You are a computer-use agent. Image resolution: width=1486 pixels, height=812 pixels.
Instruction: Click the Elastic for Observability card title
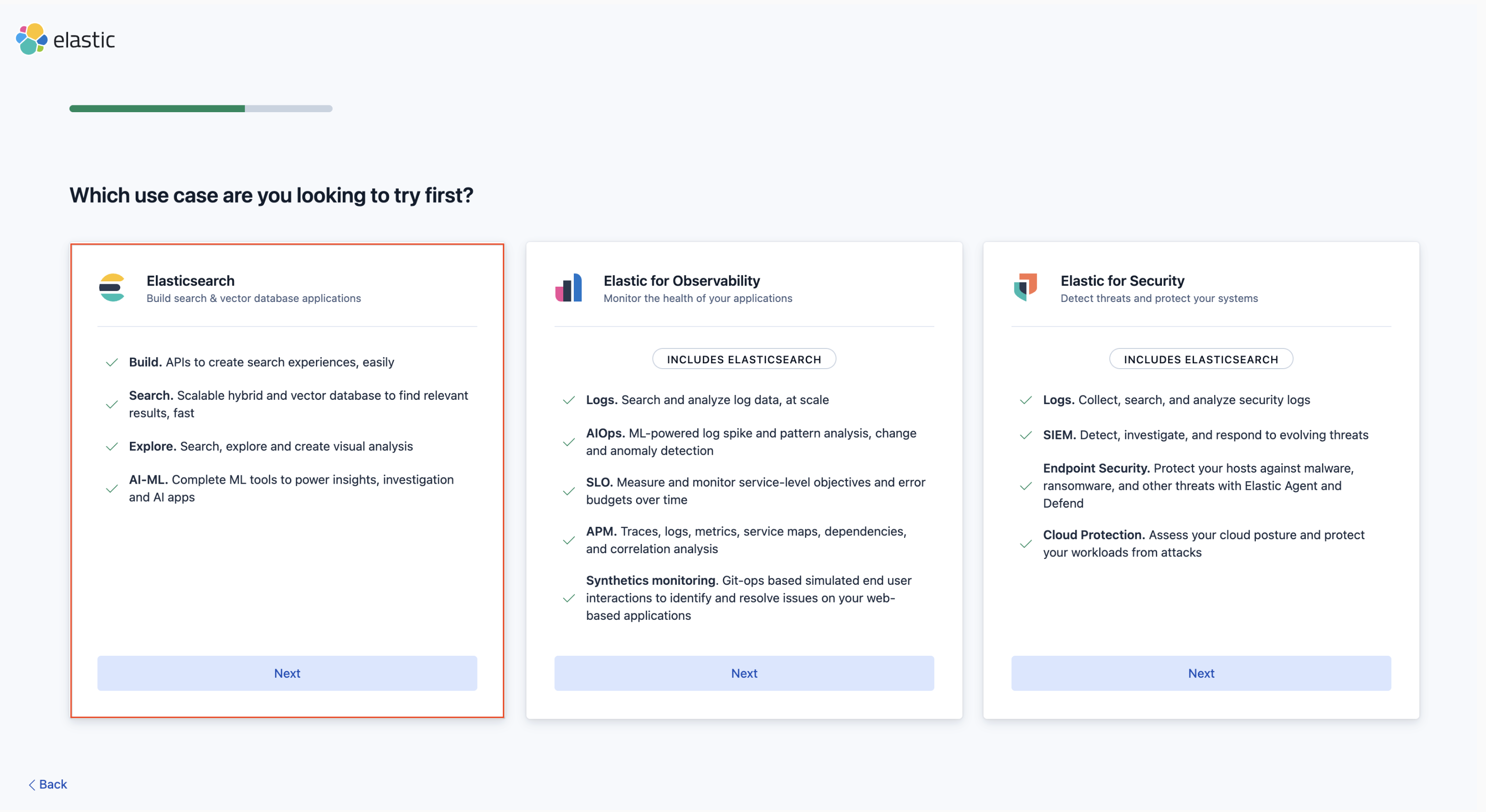682,280
